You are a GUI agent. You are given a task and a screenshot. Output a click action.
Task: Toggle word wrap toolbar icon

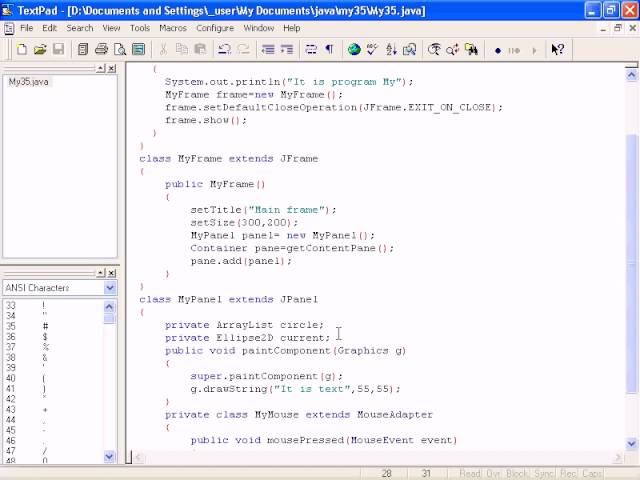pyautogui.click(x=311, y=50)
